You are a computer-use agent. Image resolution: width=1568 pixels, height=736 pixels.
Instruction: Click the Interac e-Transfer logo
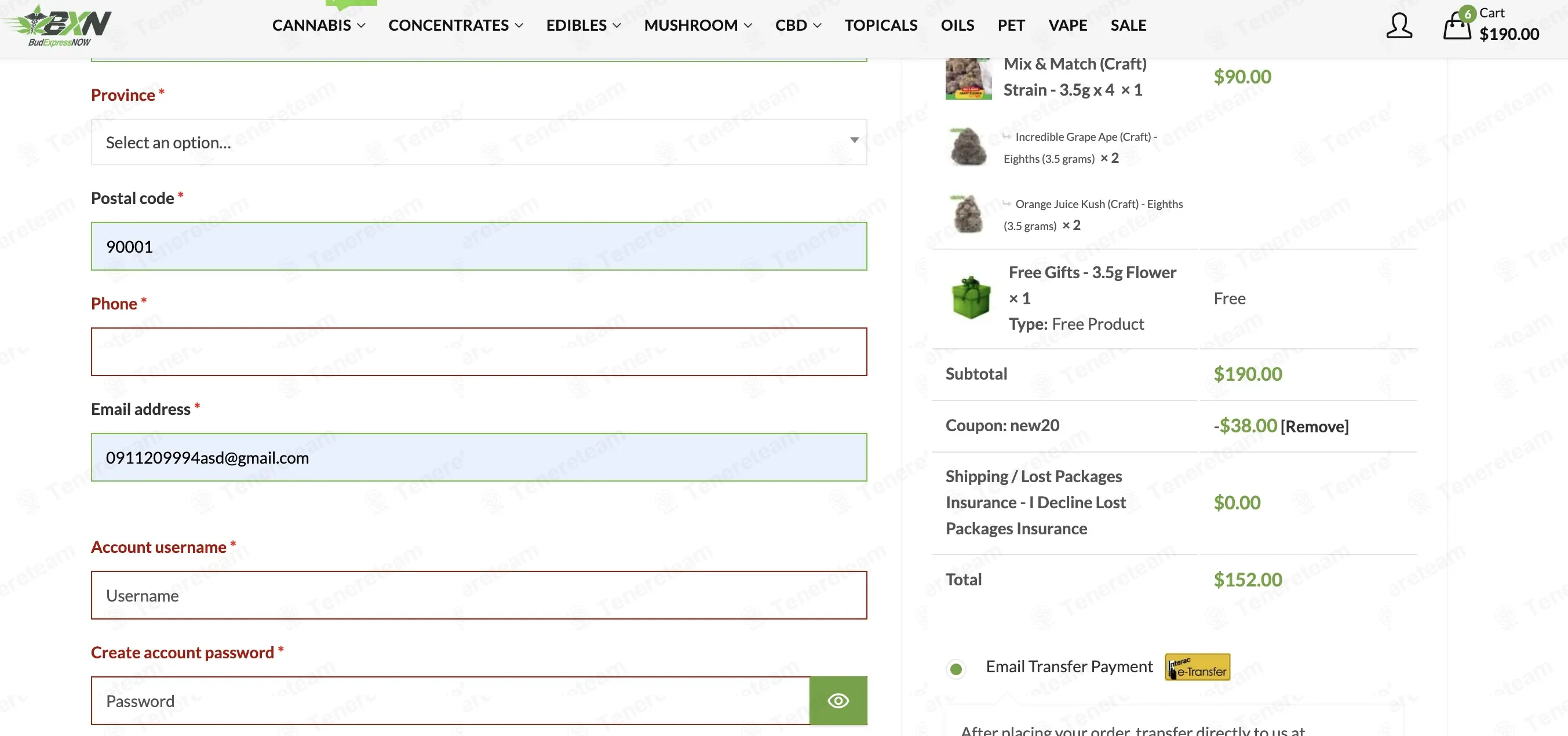pyautogui.click(x=1197, y=666)
